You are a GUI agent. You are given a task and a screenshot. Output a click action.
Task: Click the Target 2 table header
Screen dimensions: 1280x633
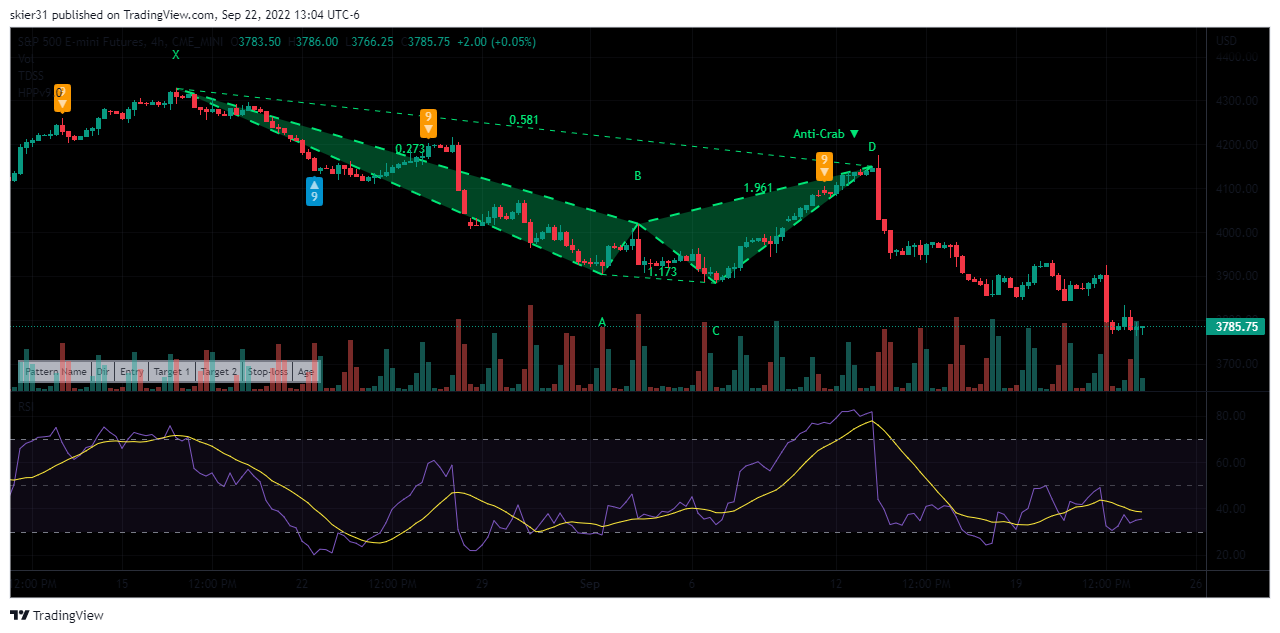point(218,371)
